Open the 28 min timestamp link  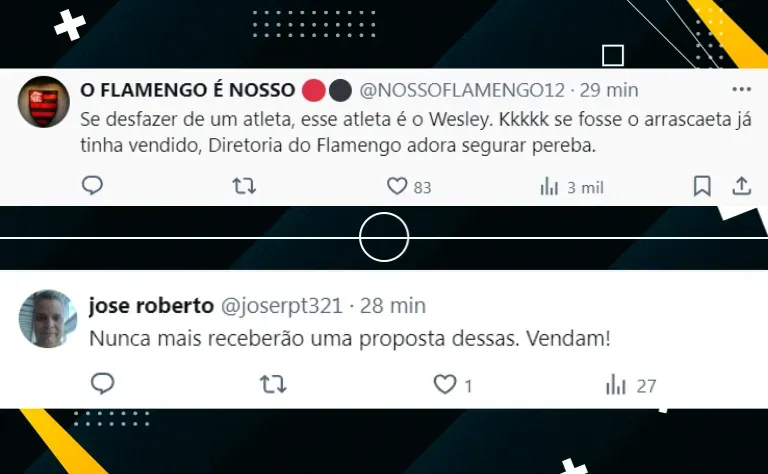(393, 306)
